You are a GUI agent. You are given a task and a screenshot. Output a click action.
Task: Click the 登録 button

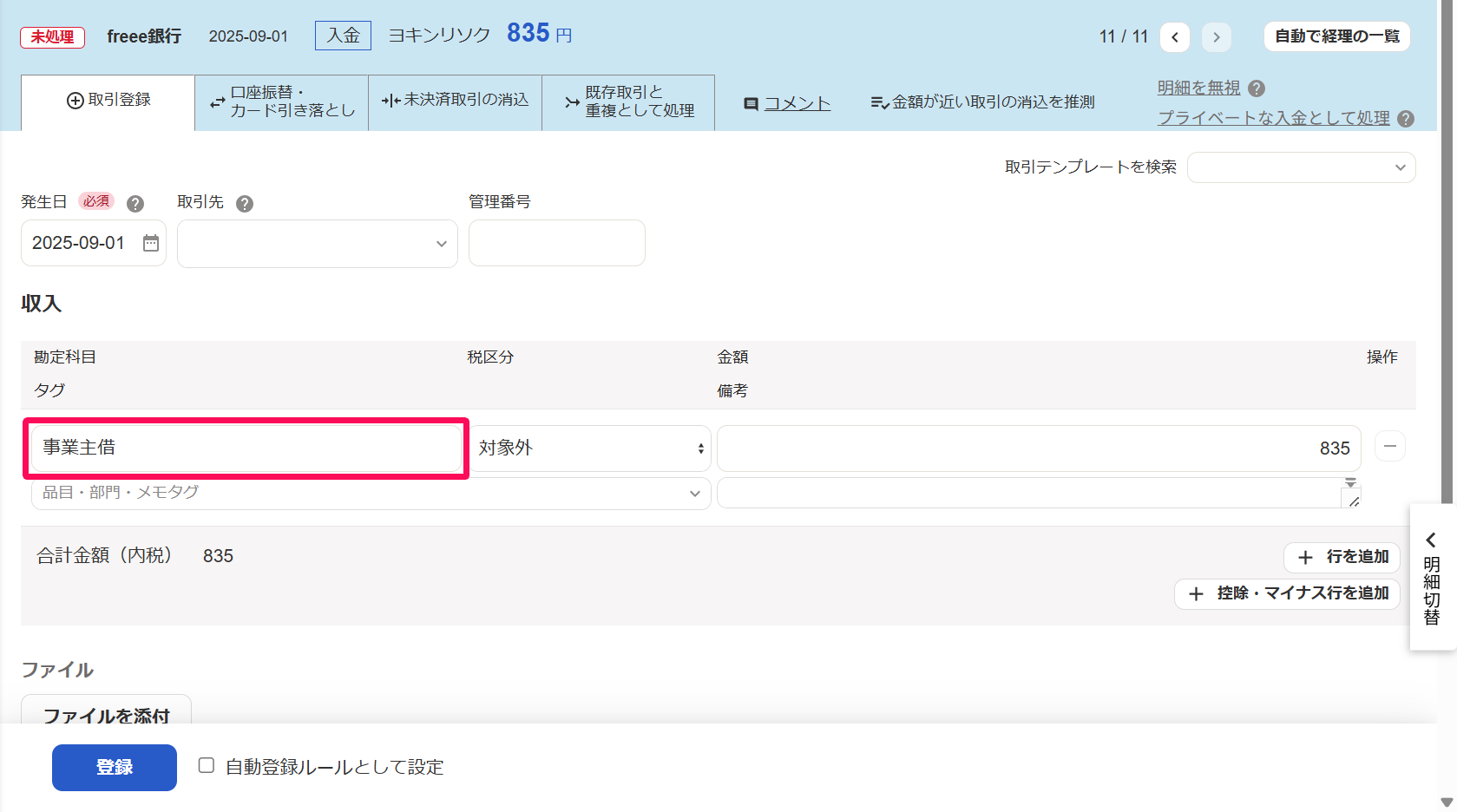pos(115,768)
